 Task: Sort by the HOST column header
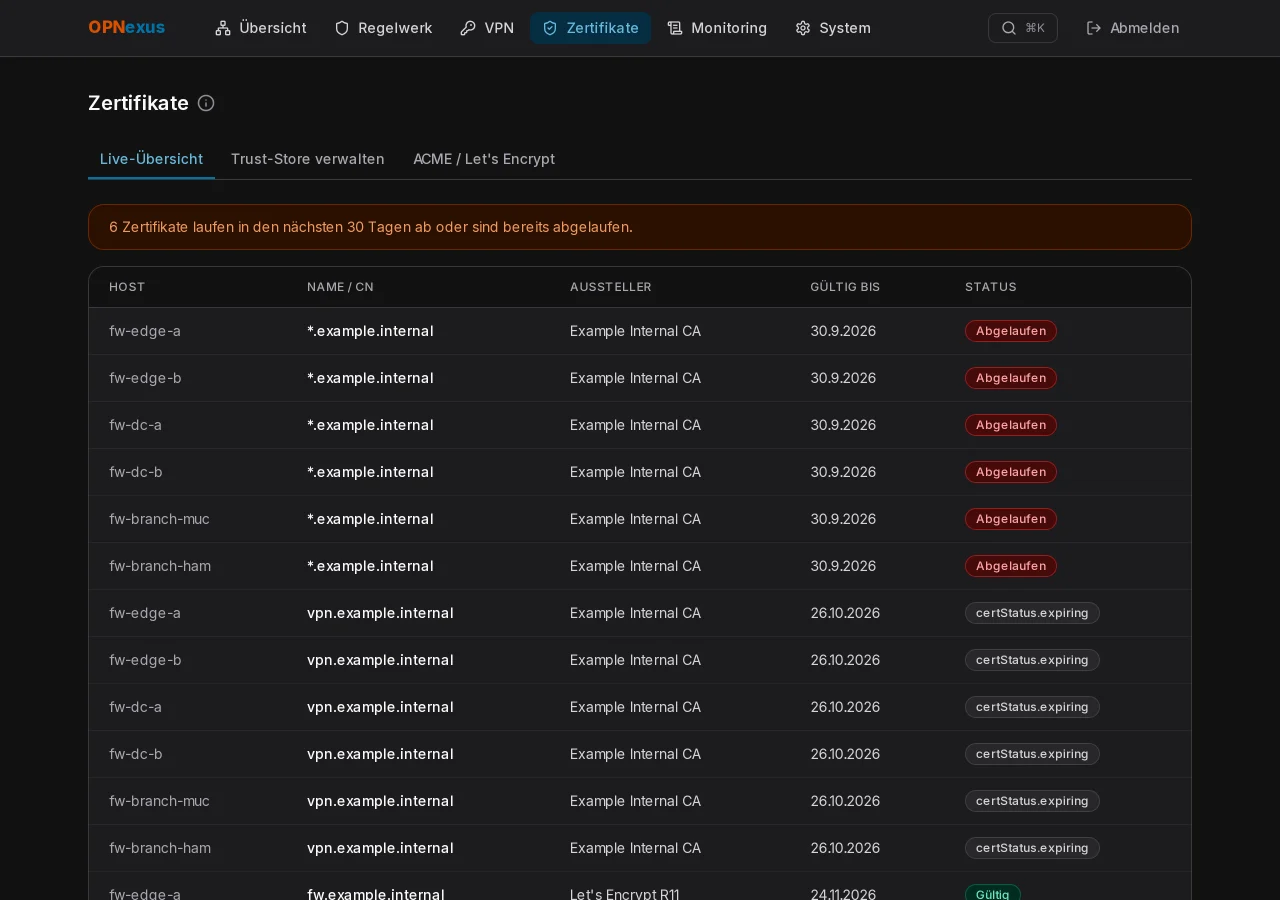point(127,287)
